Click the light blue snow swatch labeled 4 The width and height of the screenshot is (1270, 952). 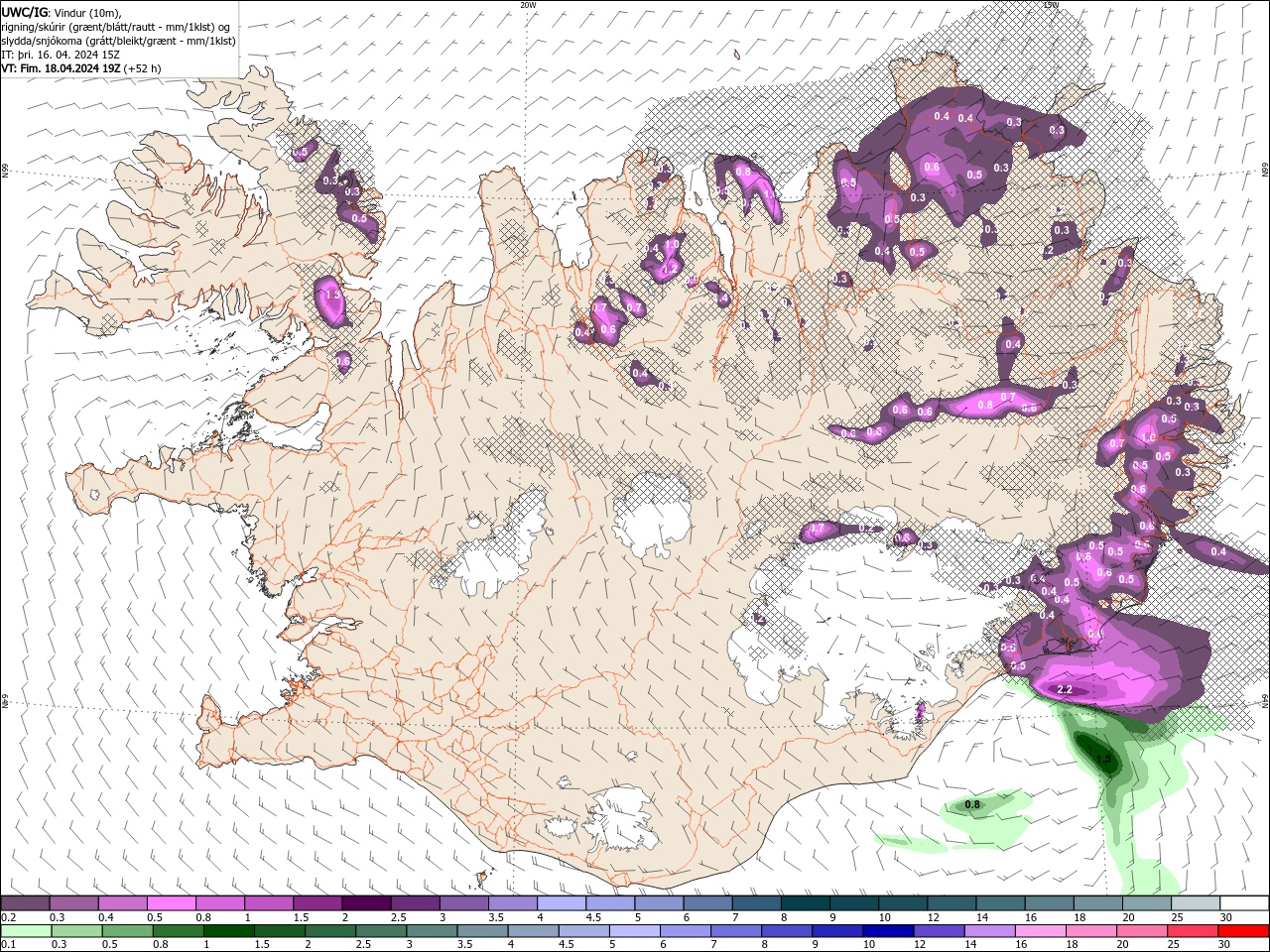pyautogui.click(x=562, y=903)
